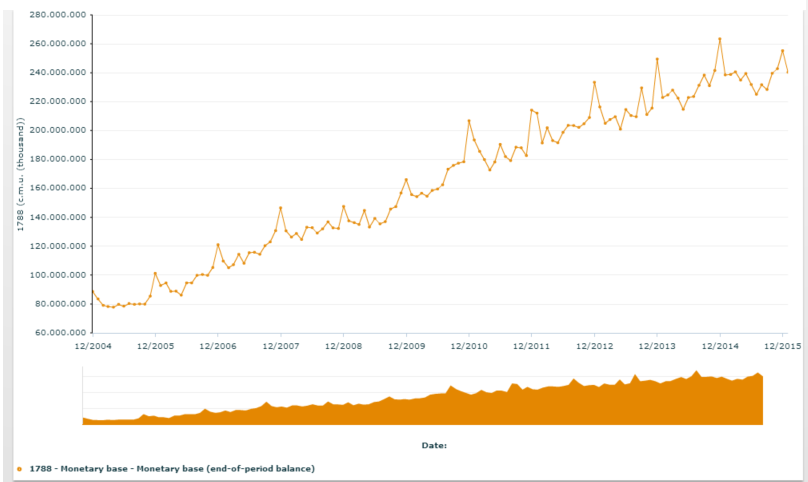
Task: Select the peak data point at 12/2009
Action: pyautogui.click(x=407, y=179)
